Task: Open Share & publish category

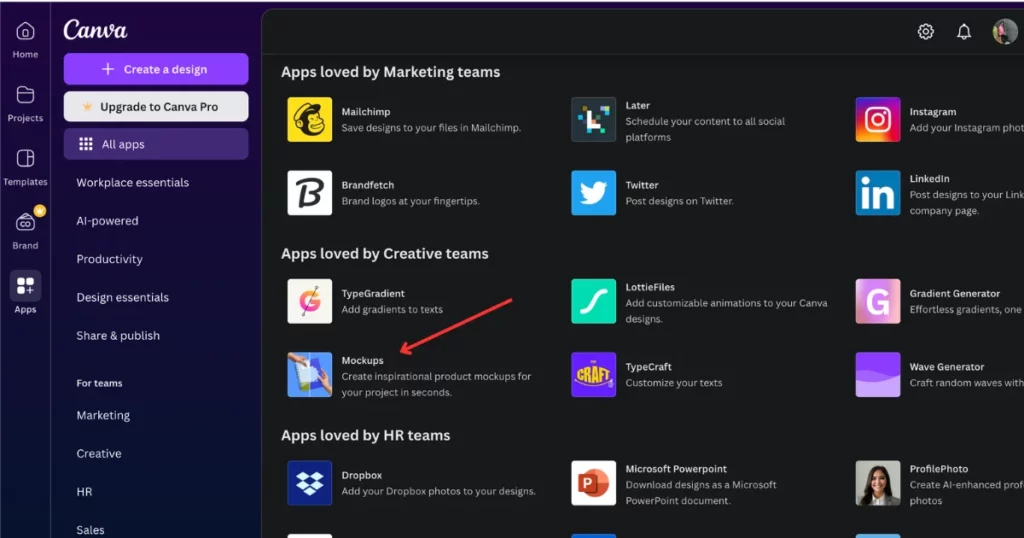Action: 118,336
